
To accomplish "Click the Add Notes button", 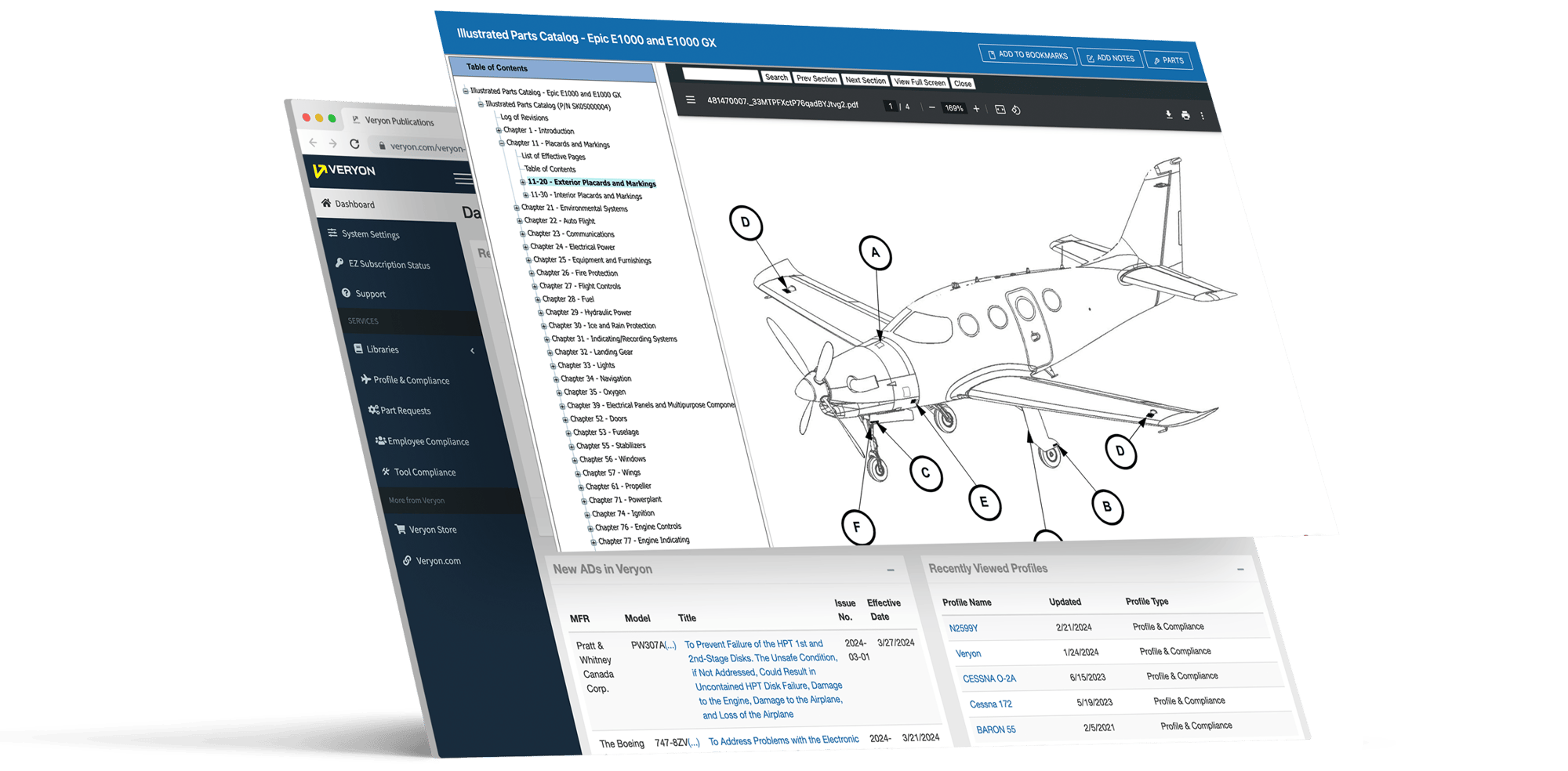I will coord(1110,58).
